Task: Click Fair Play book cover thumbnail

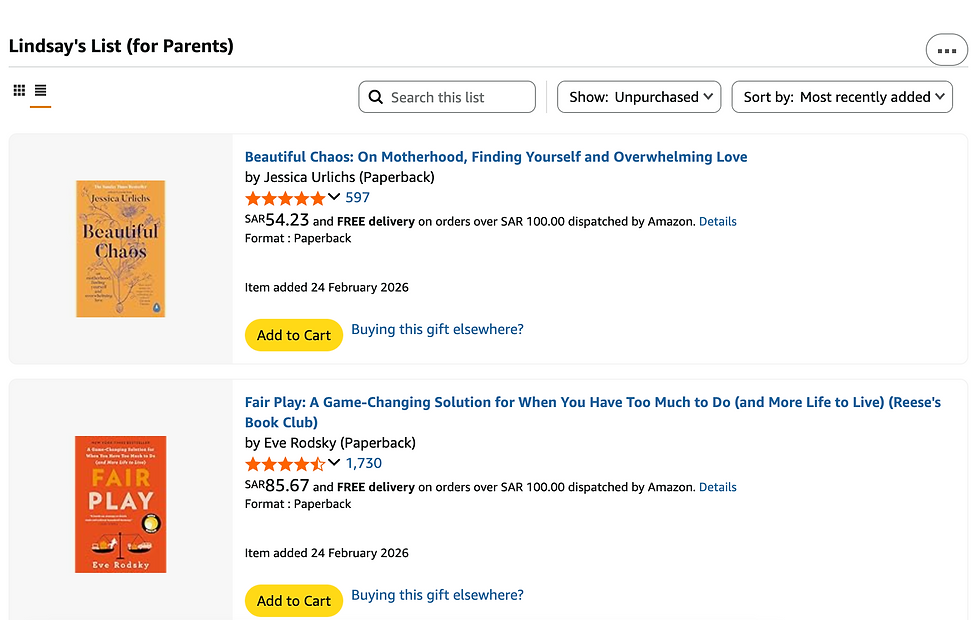Action: tap(120, 504)
